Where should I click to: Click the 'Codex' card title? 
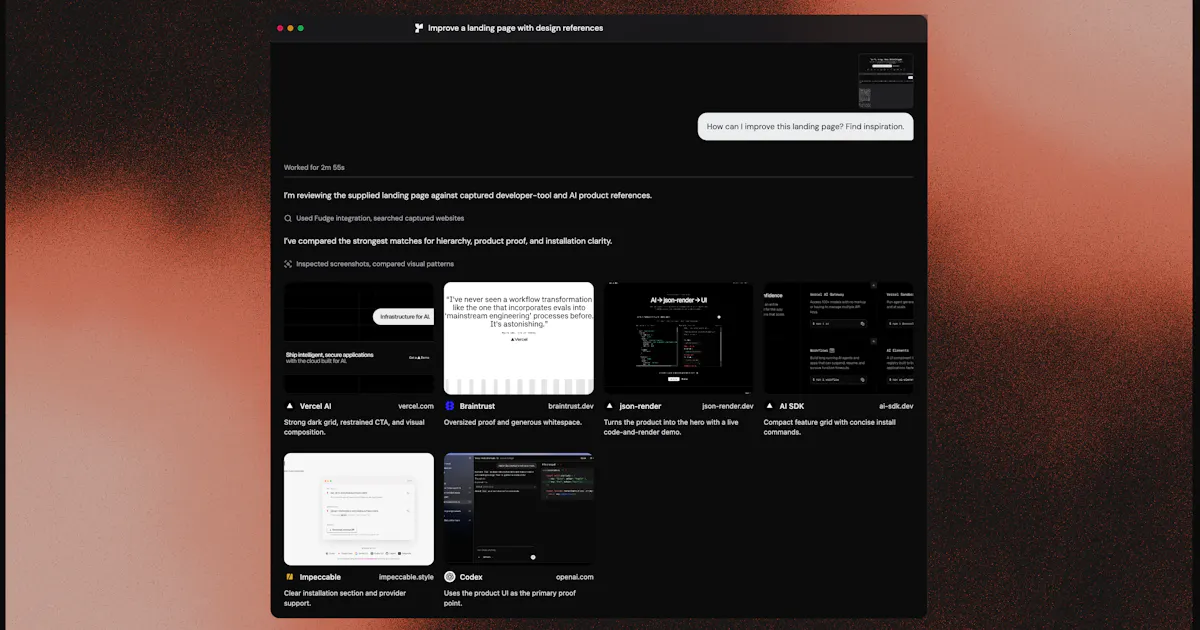click(471, 577)
